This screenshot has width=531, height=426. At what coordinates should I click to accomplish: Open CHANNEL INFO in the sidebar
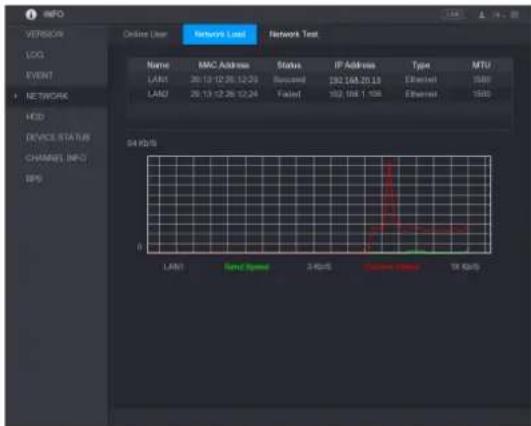[x=56, y=158]
